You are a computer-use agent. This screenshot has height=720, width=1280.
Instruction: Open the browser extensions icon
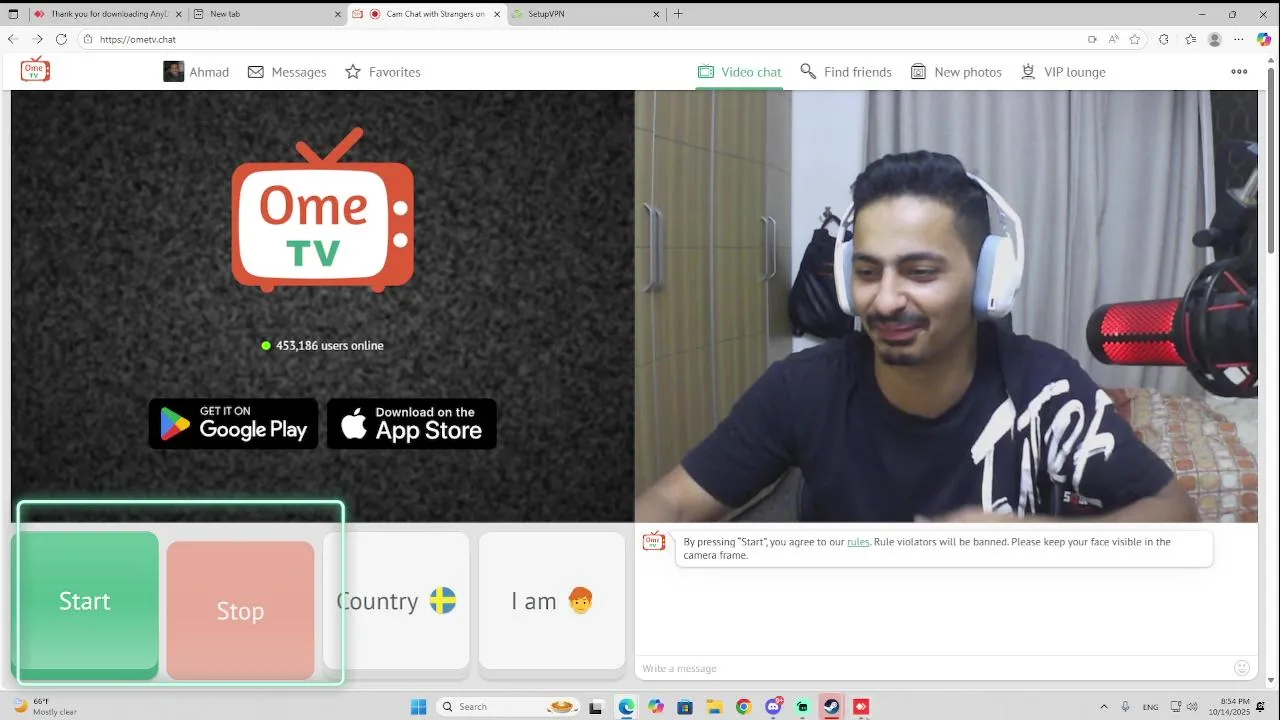click(1163, 39)
